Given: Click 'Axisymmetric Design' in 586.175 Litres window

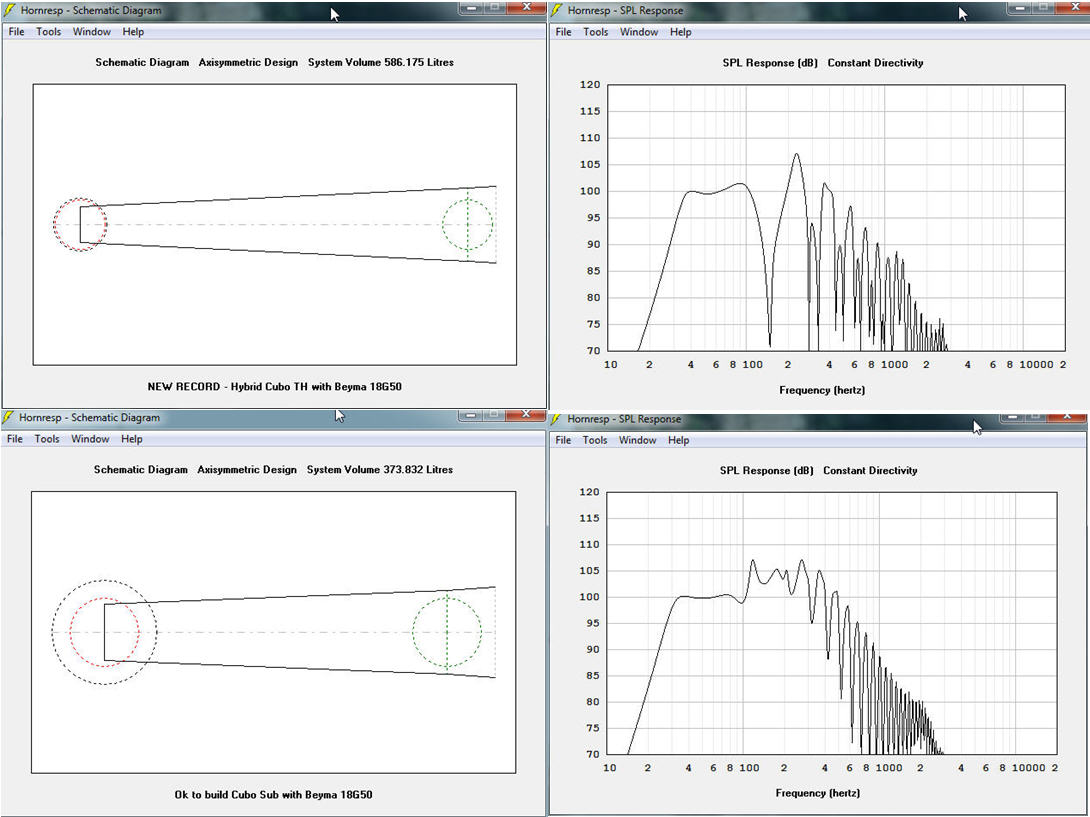Looking at the screenshot, I should click(x=248, y=62).
